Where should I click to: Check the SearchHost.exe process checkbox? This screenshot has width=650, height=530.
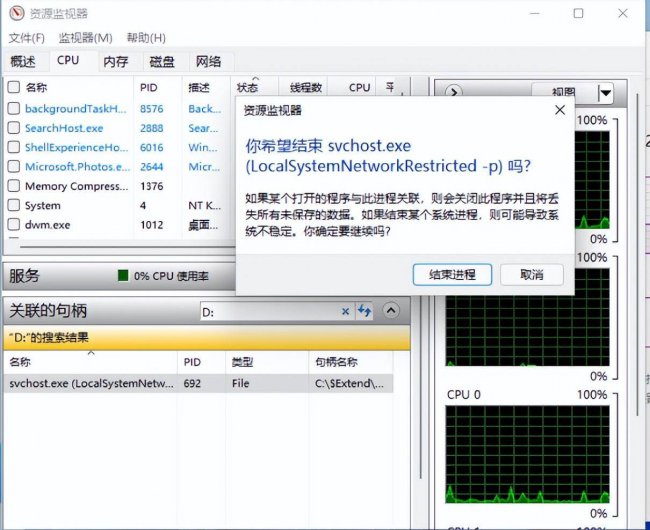pos(14,128)
